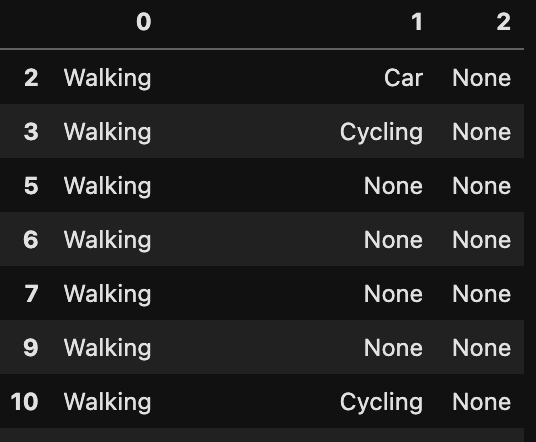Viewport: 536px width, 442px height.
Task: Select row index 7
Action: [31, 294]
